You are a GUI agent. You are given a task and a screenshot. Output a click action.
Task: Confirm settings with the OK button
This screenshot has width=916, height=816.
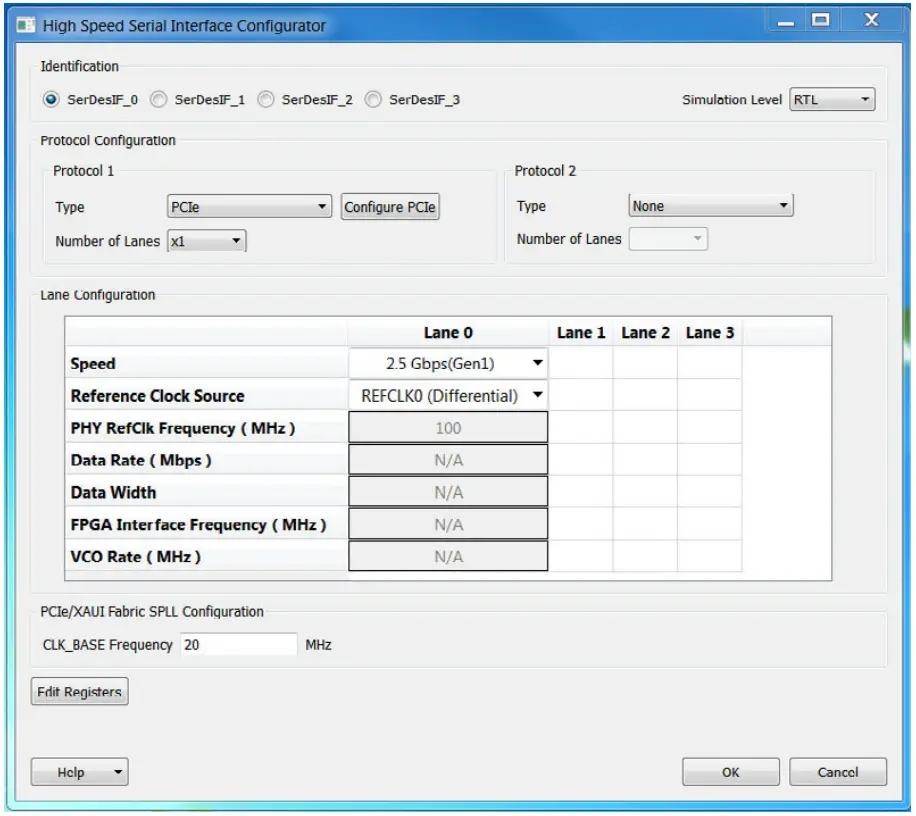tap(731, 771)
